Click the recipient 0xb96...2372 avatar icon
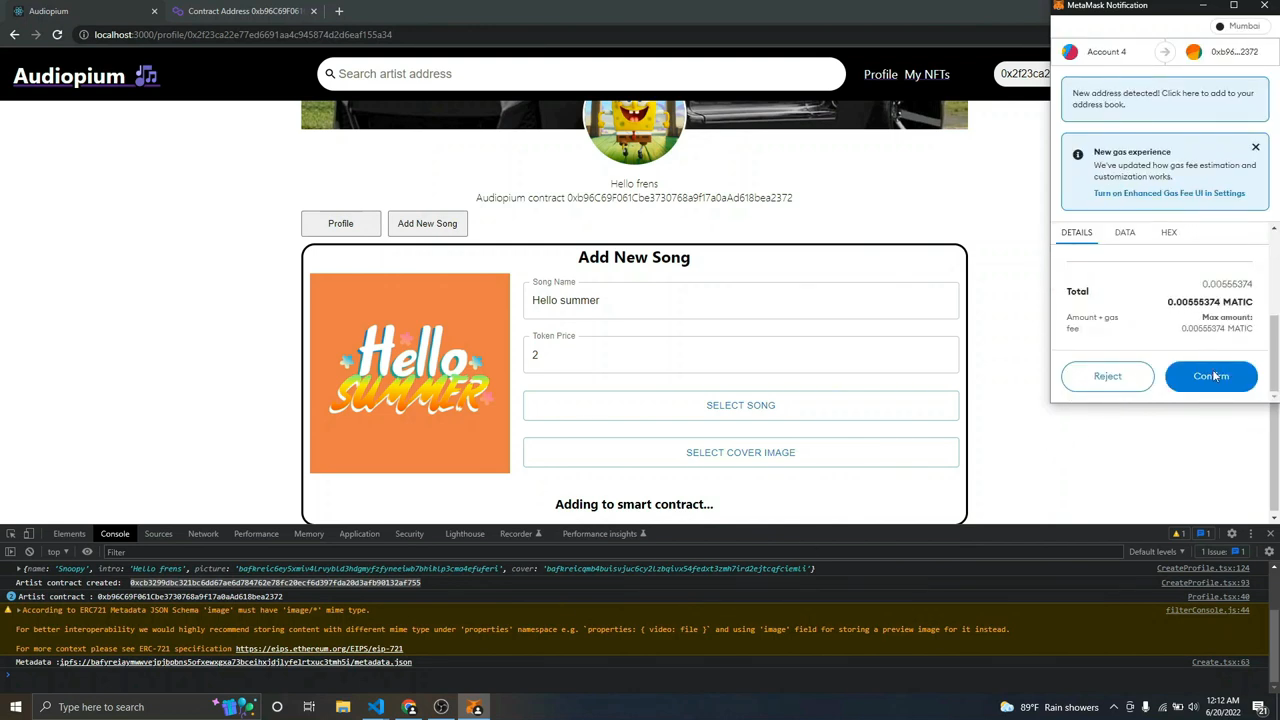 click(x=1193, y=52)
